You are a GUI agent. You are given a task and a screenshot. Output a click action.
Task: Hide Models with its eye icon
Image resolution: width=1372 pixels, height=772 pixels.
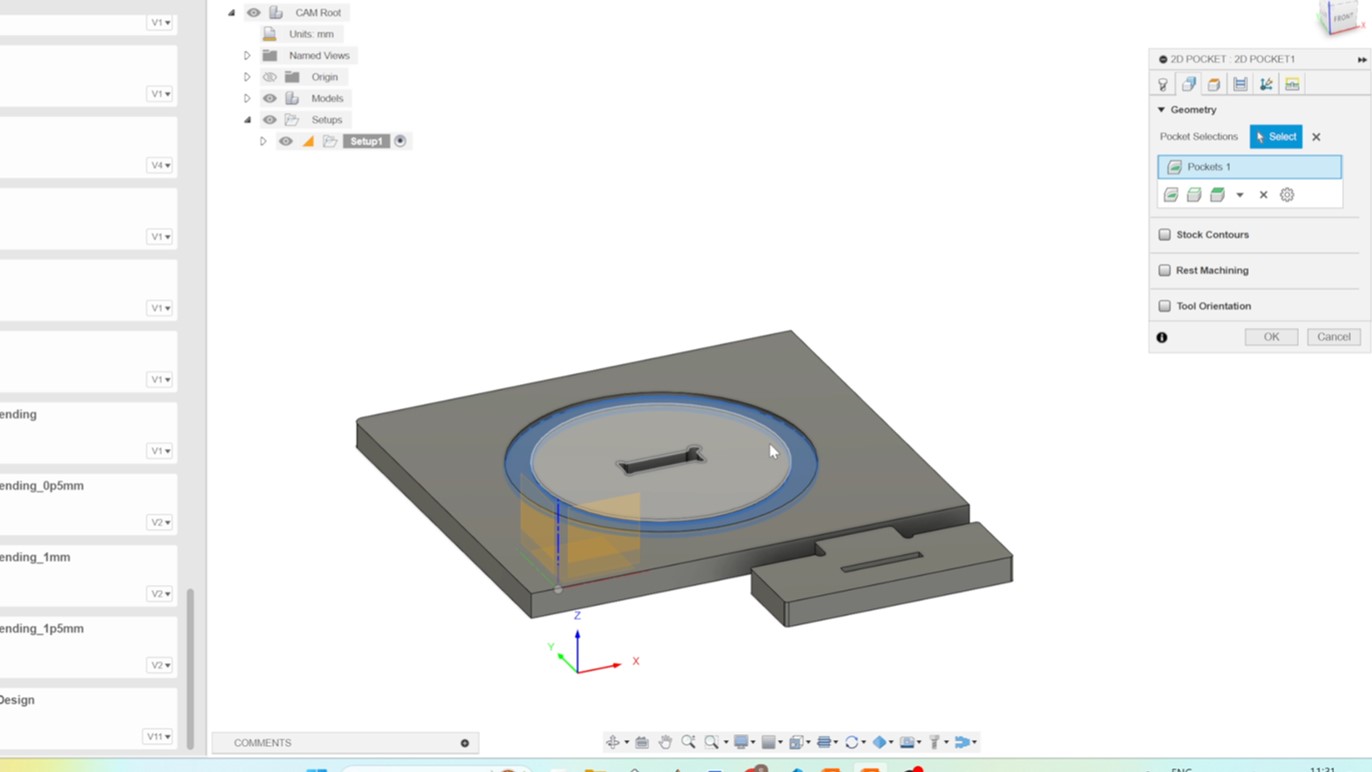pyautogui.click(x=270, y=99)
